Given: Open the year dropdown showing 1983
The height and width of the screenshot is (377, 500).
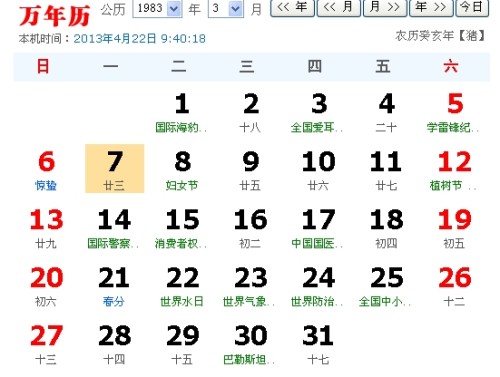Looking at the screenshot, I should coord(157,8).
